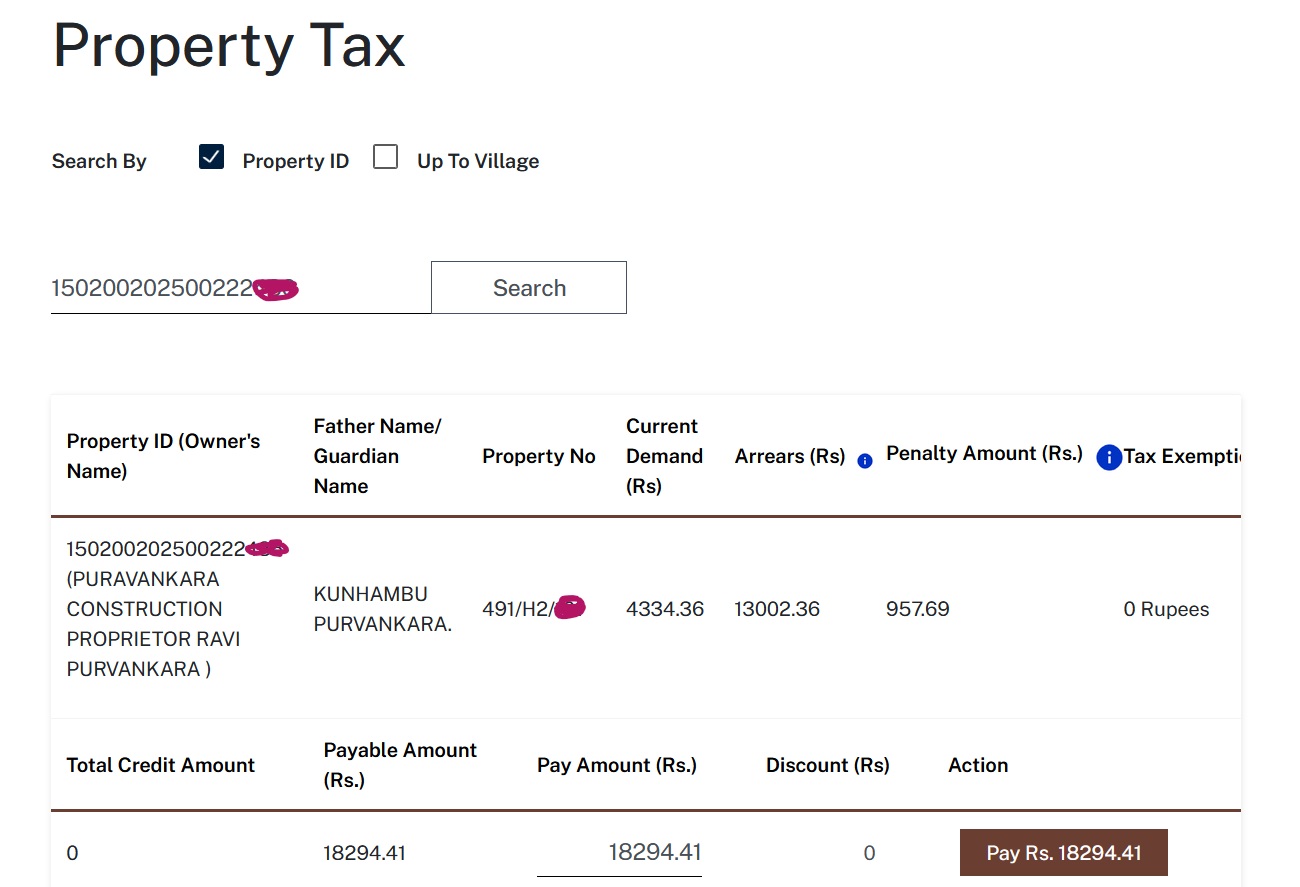The height and width of the screenshot is (887, 1300).
Task: Click the info icon beside Arrears (Rs)
Action: pyautogui.click(x=865, y=461)
